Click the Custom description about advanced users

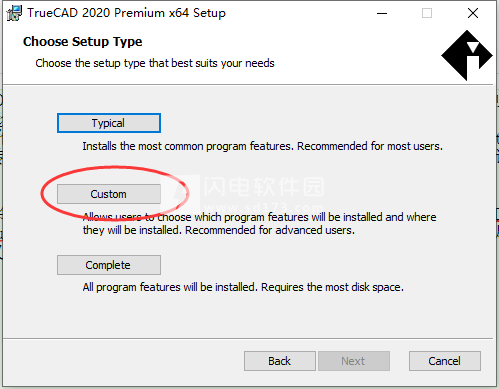(x=260, y=224)
